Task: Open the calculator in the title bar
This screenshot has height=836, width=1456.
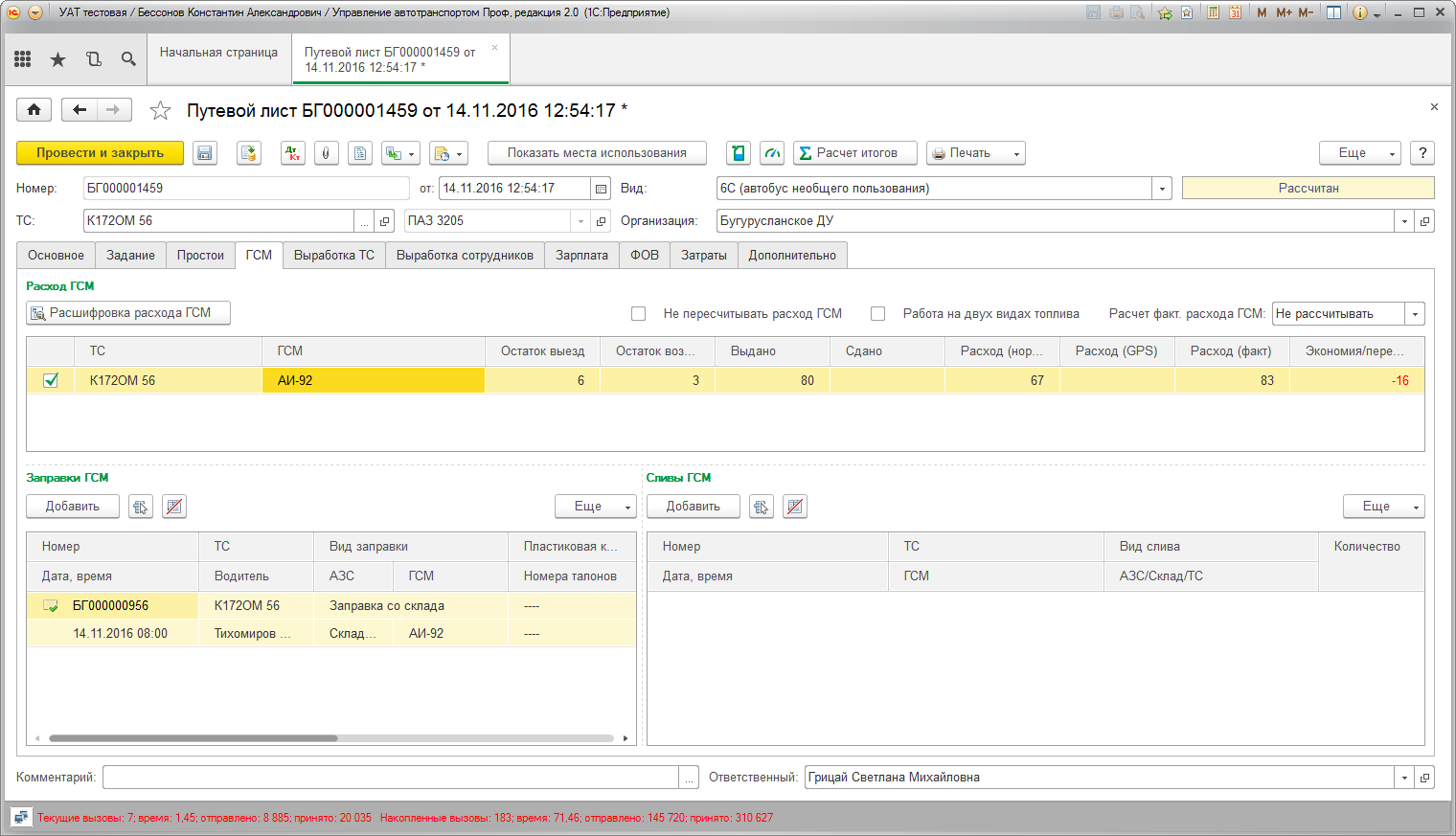Action: [x=1214, y=12]
